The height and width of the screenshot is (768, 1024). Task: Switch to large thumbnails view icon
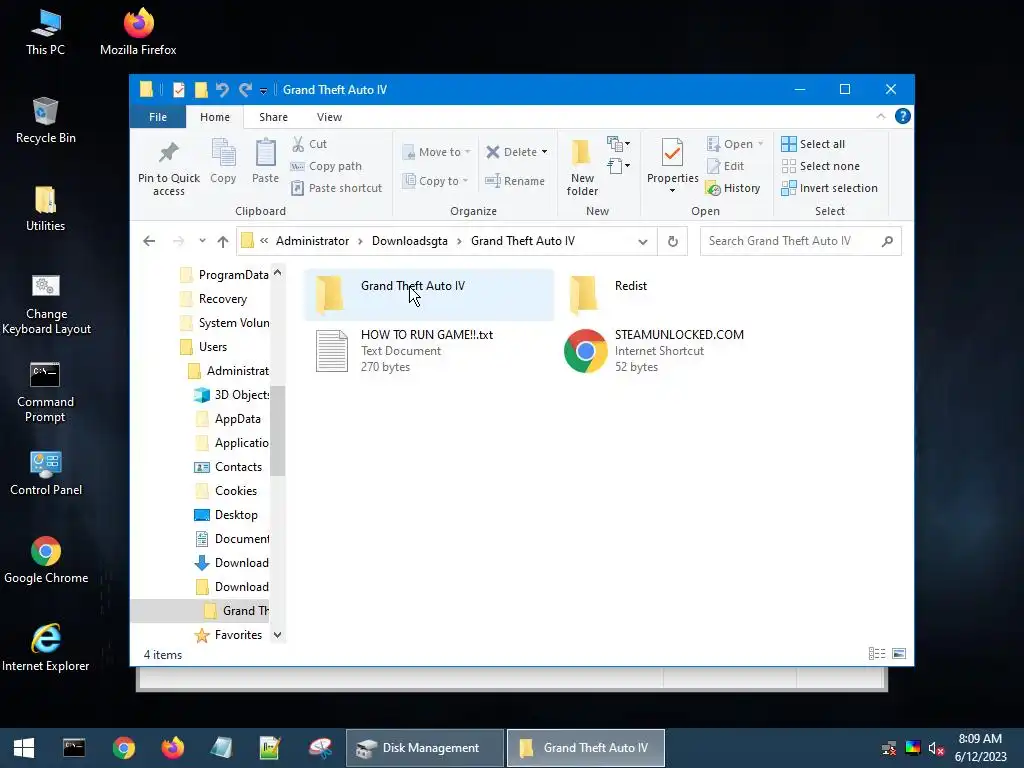pos(899,654)
